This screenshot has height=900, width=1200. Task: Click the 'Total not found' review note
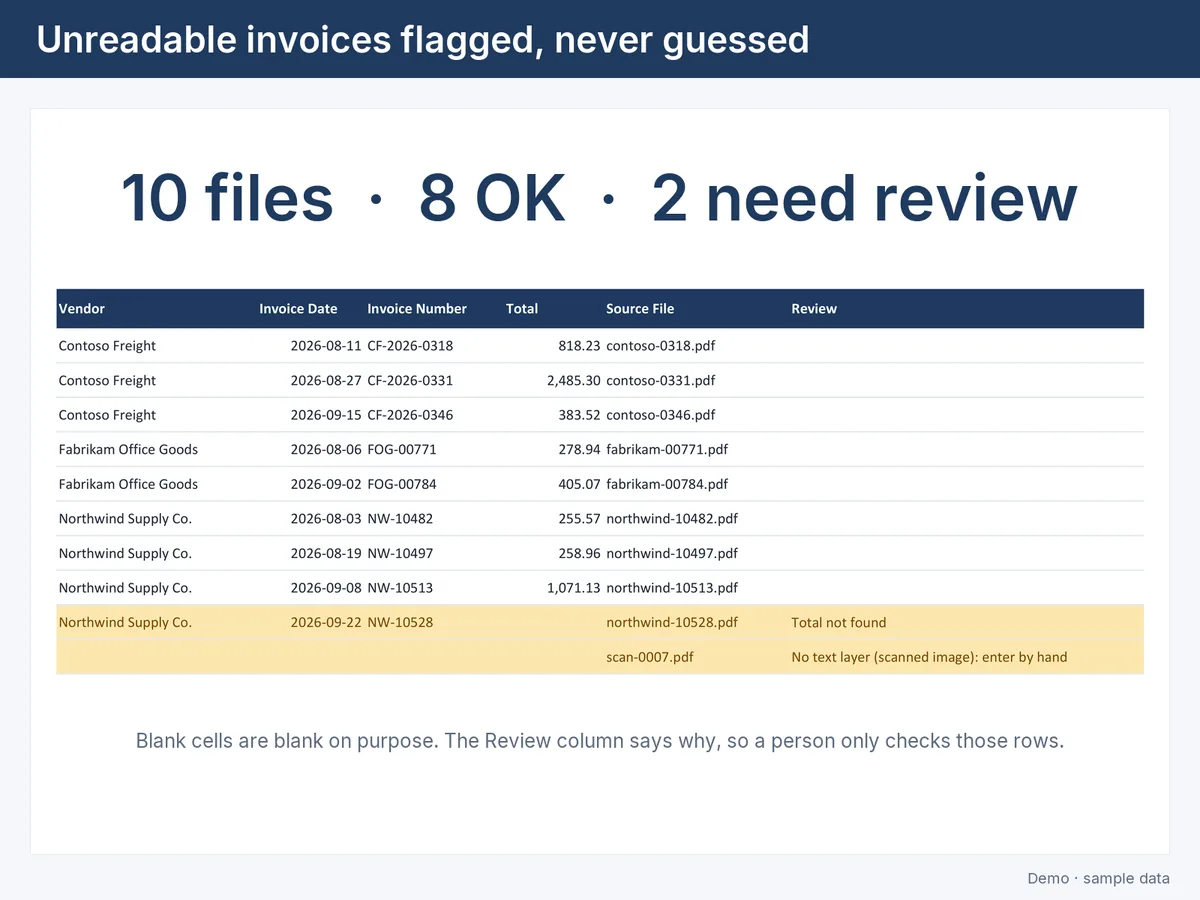pyautogui.click(x=839, y=622)
